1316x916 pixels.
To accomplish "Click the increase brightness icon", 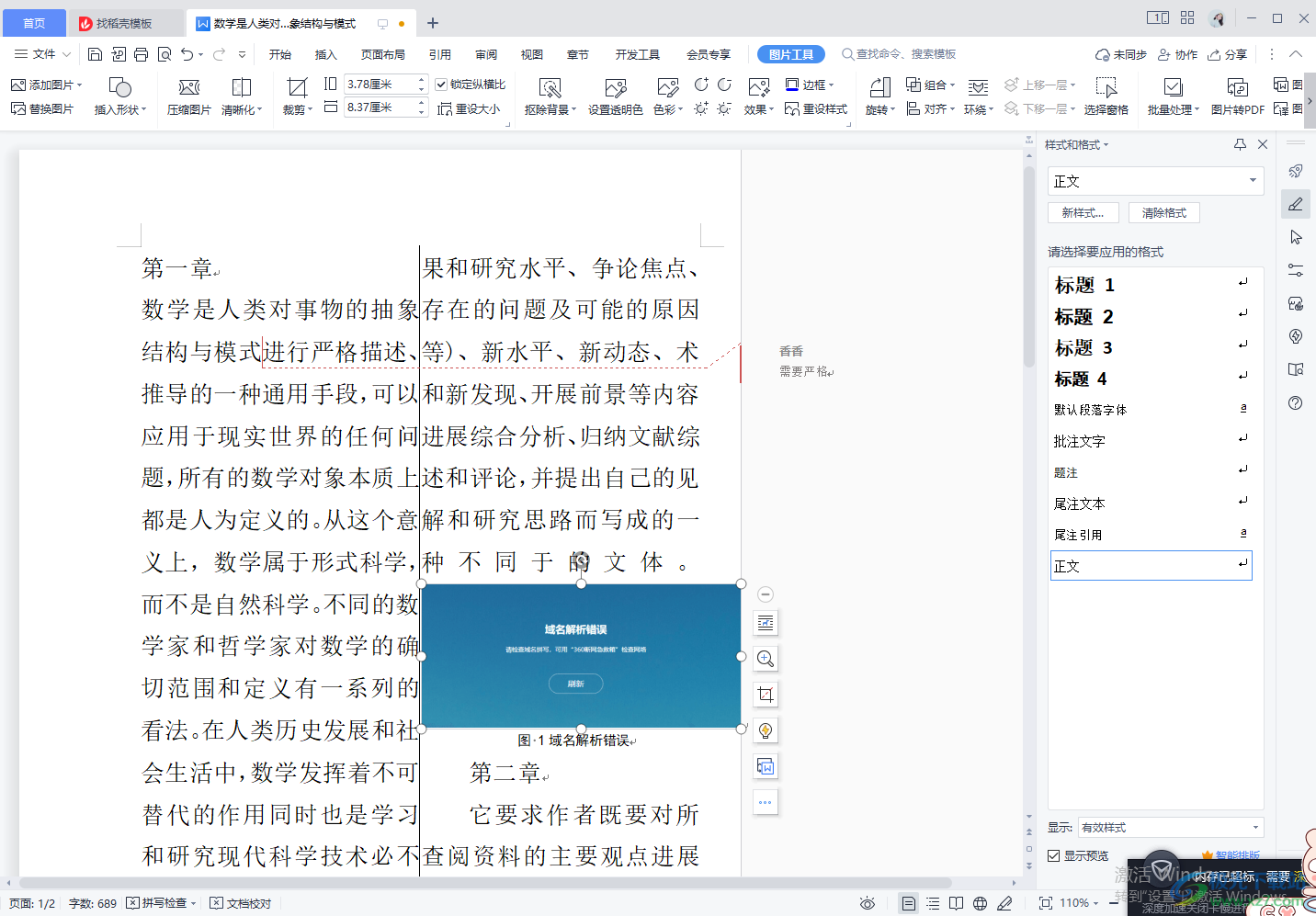I will tap(701, 108).
